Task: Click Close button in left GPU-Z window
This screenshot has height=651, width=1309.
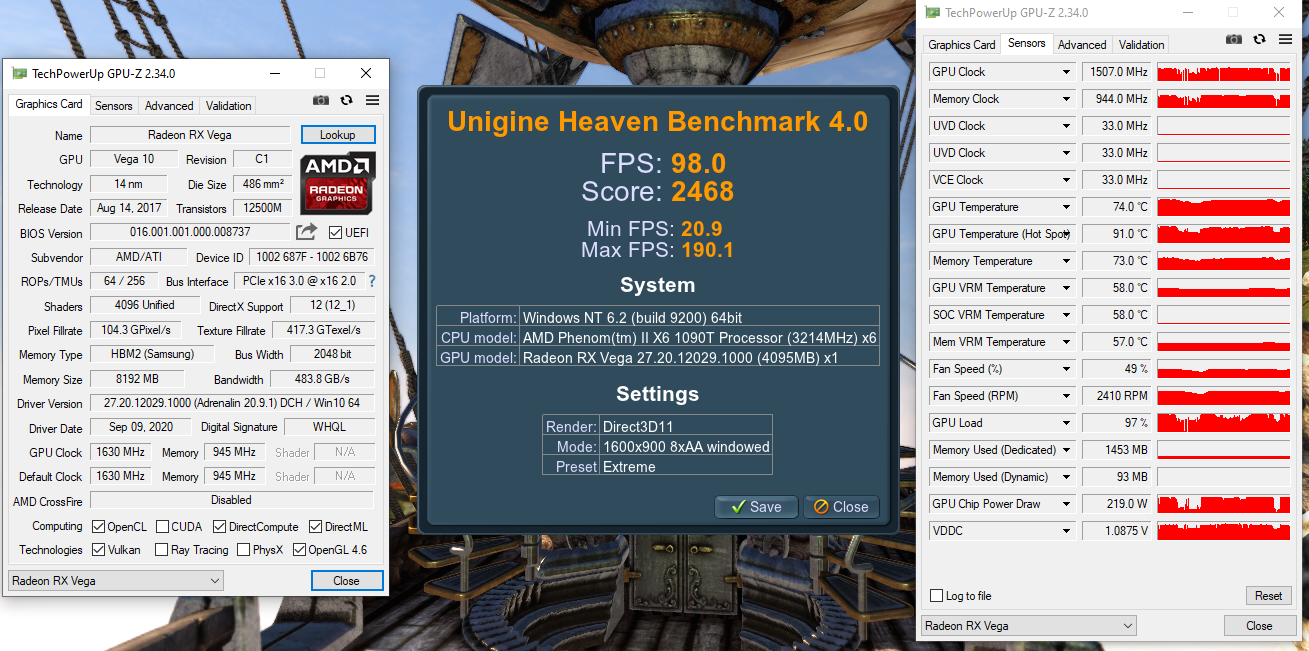Action: pos(346,580)
